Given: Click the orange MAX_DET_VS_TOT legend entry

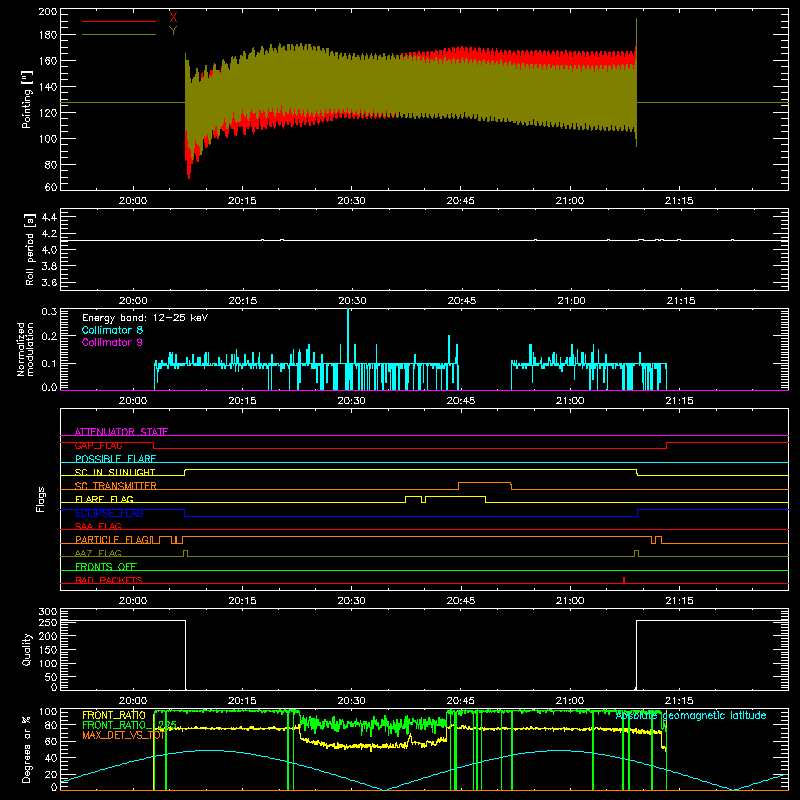Looking at the screenshot, I should (123, 735).
